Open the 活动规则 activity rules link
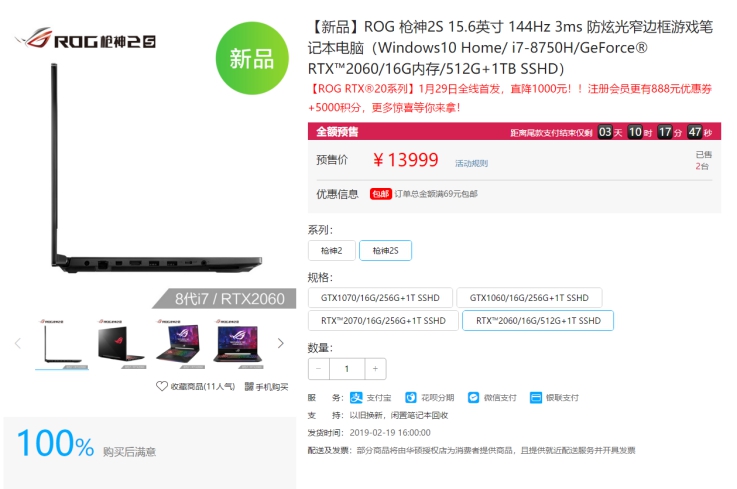This screenshot has width=737, height=489. point(471,163)
